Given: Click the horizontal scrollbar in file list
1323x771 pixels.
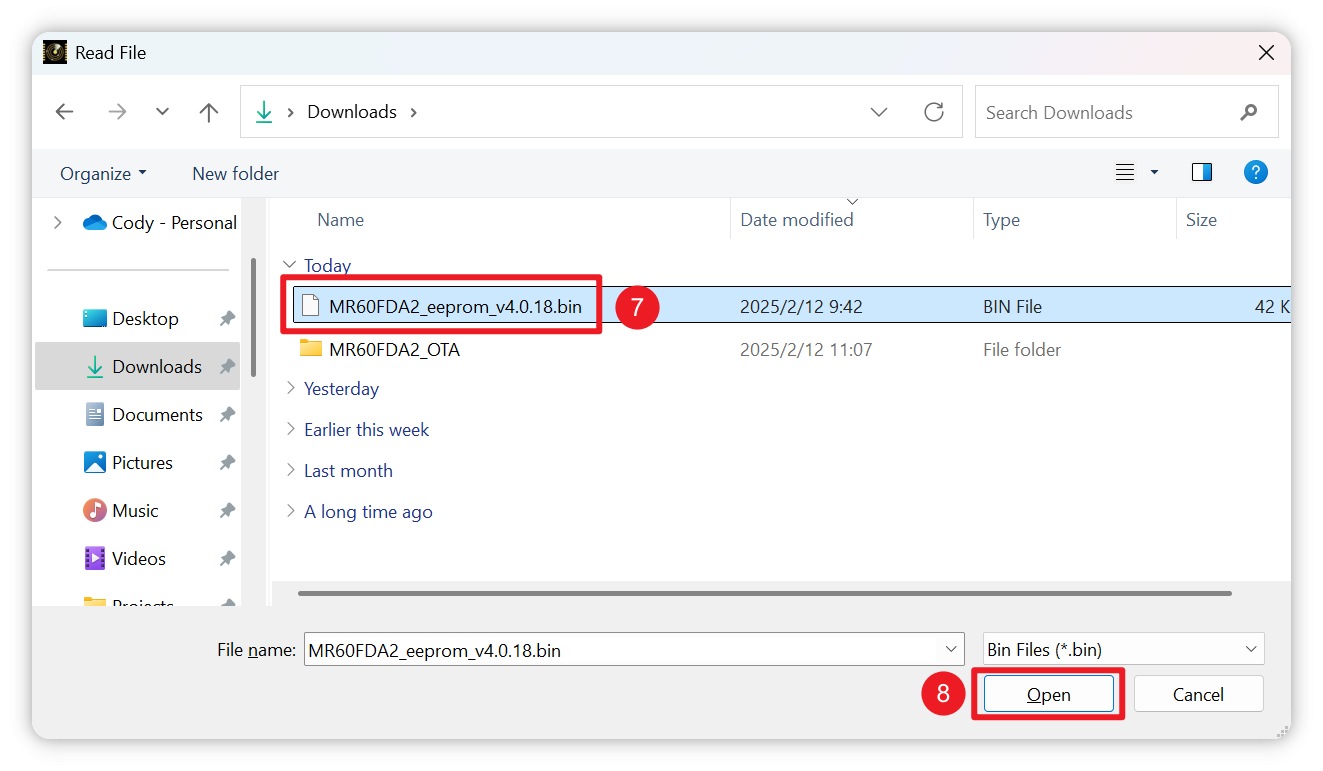Looking at the screenshot, I should [x=764, y=593].
